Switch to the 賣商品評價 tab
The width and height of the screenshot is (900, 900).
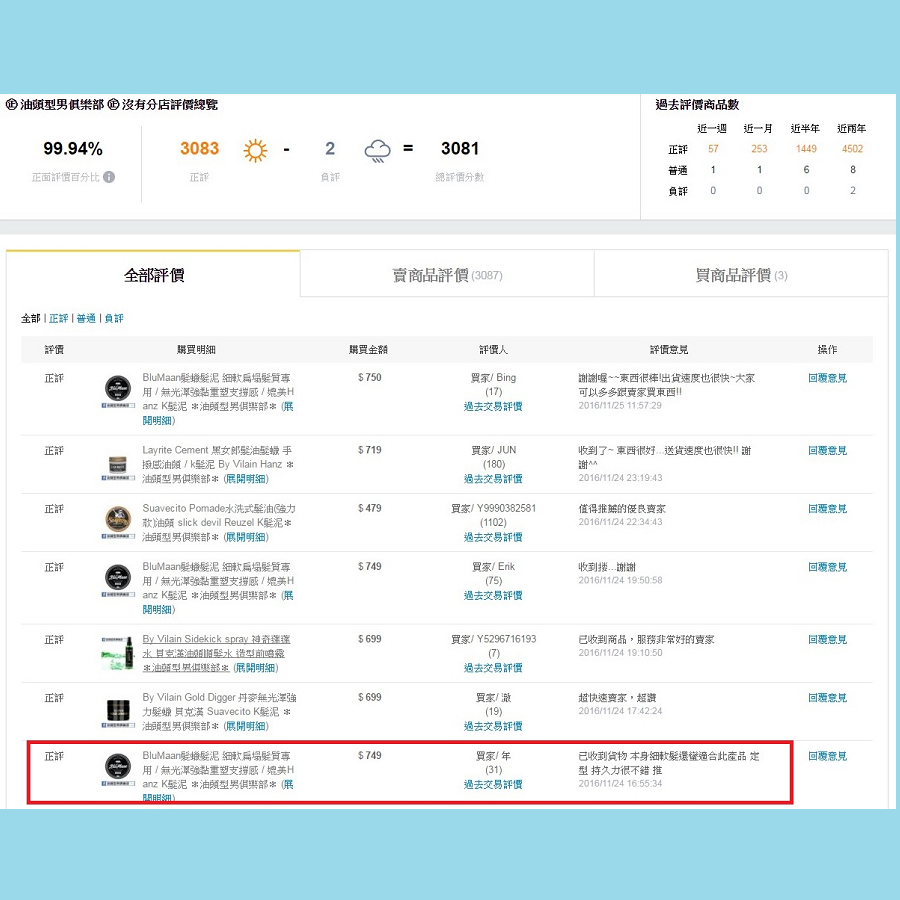click(446, 275)
